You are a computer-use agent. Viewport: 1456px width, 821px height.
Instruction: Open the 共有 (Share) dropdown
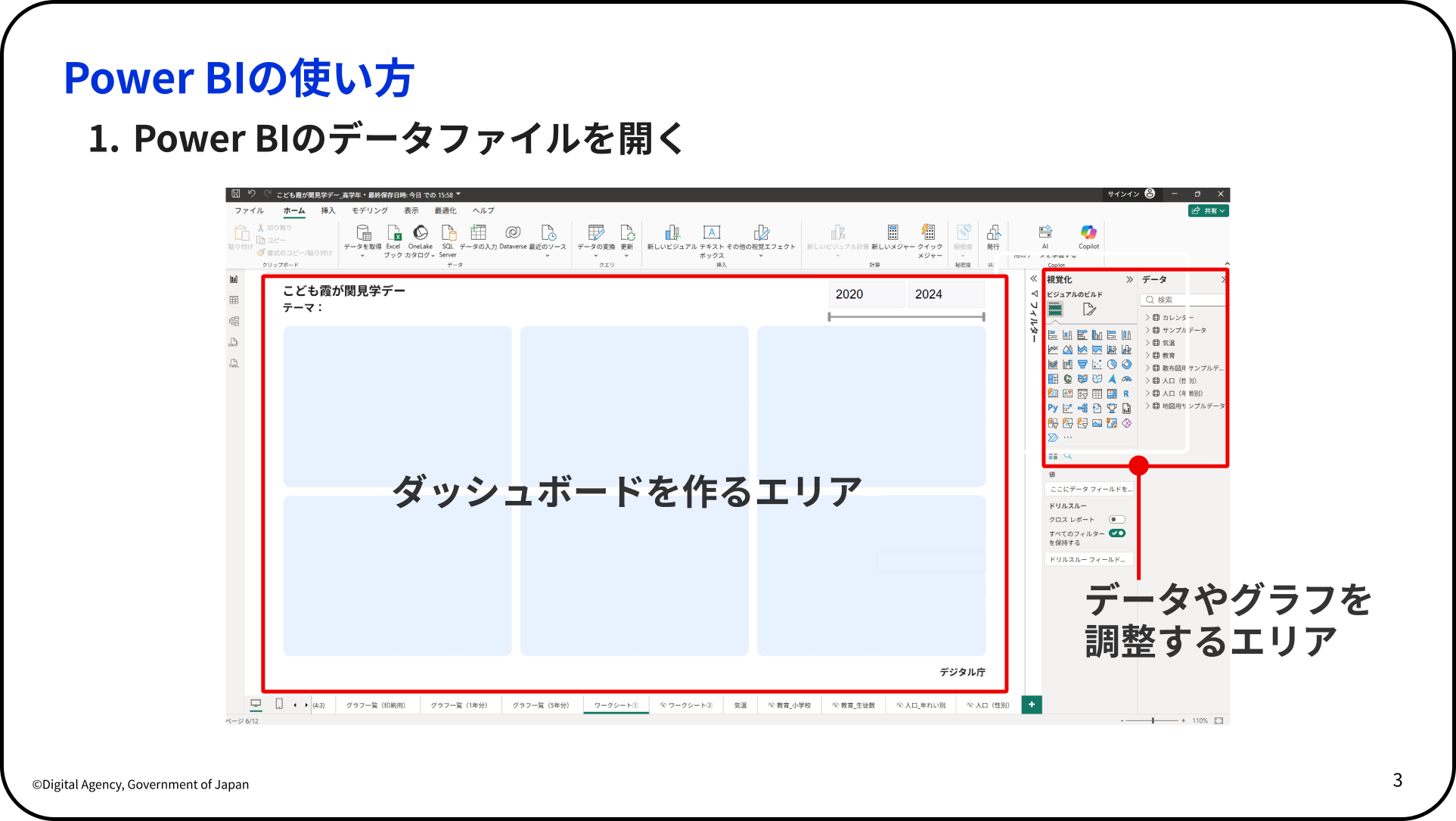point(1208,210)
